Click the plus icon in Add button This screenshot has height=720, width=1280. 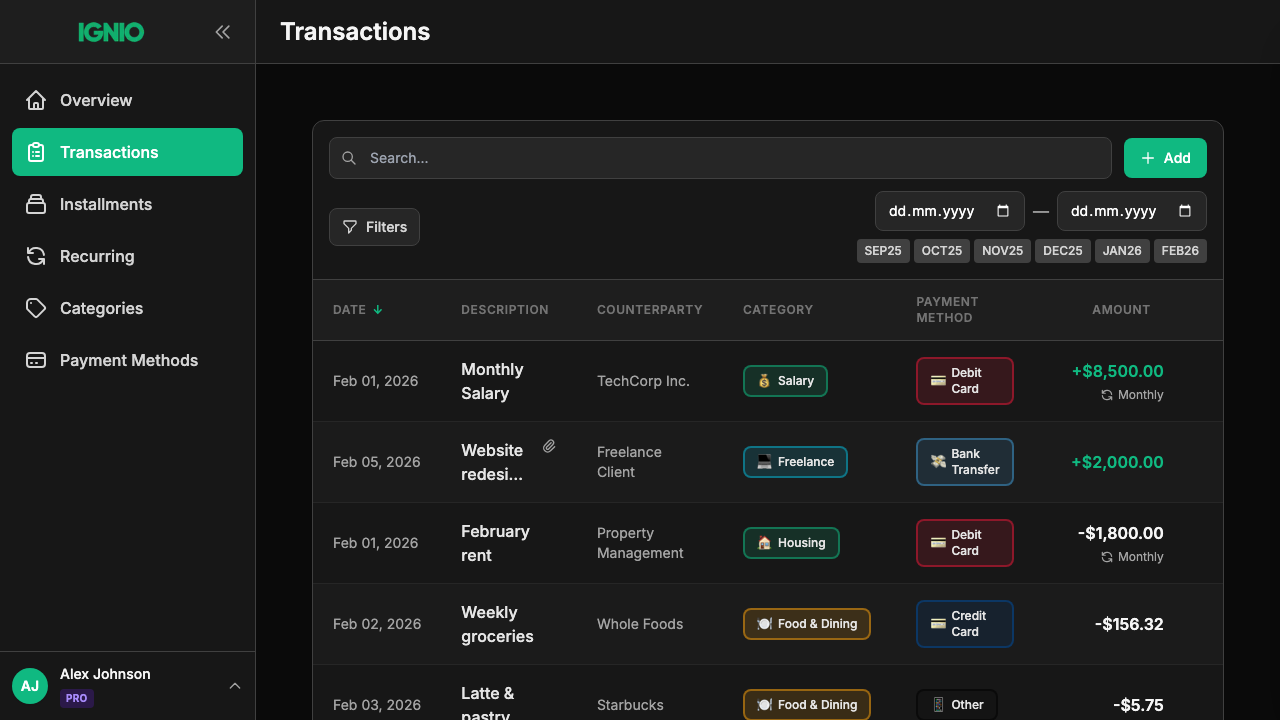[x=1148, y=158]
